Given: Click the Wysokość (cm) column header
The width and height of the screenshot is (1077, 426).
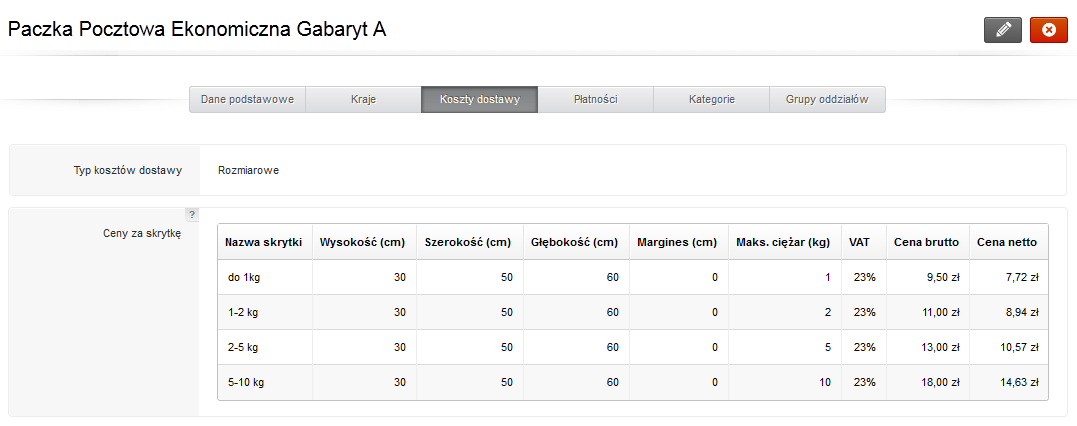Looking at the screenshot, I should (362, 242).
